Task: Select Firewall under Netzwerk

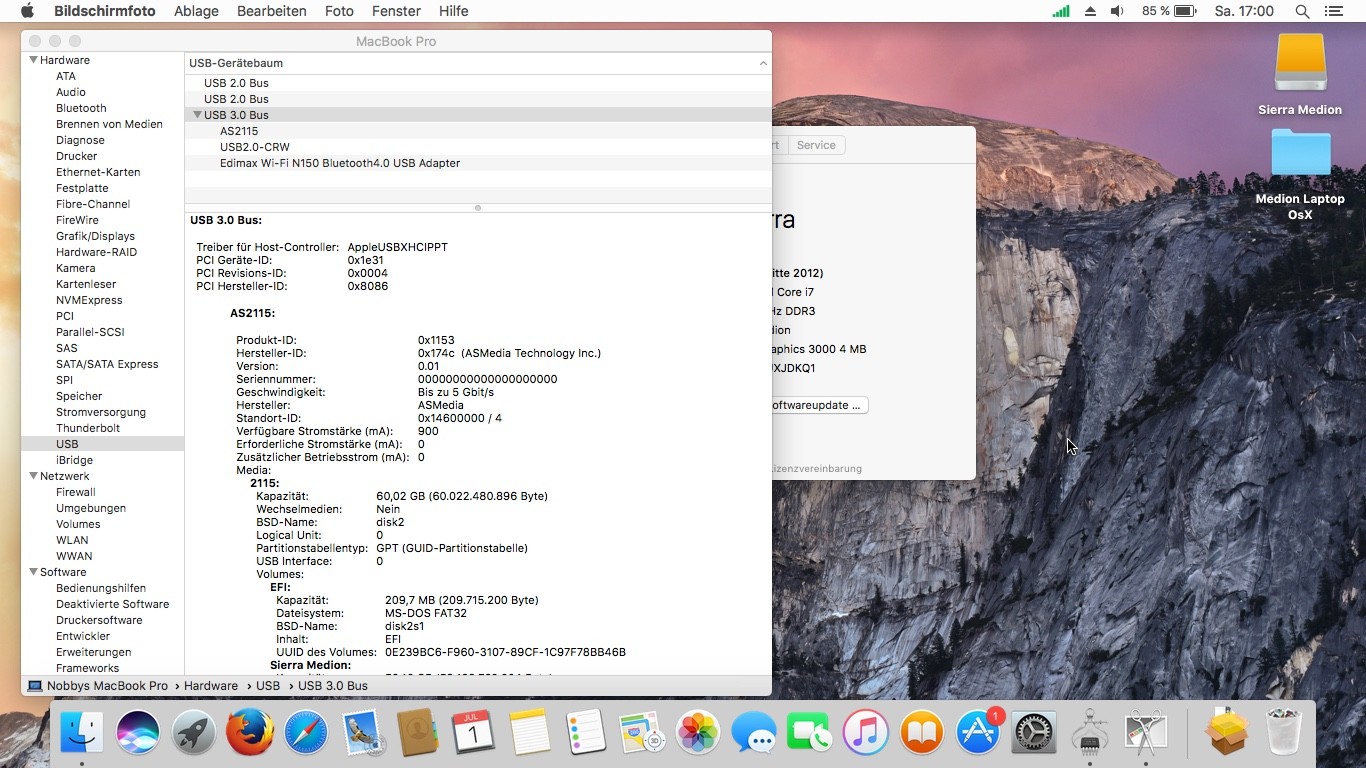Action: (x=76, y=492)
